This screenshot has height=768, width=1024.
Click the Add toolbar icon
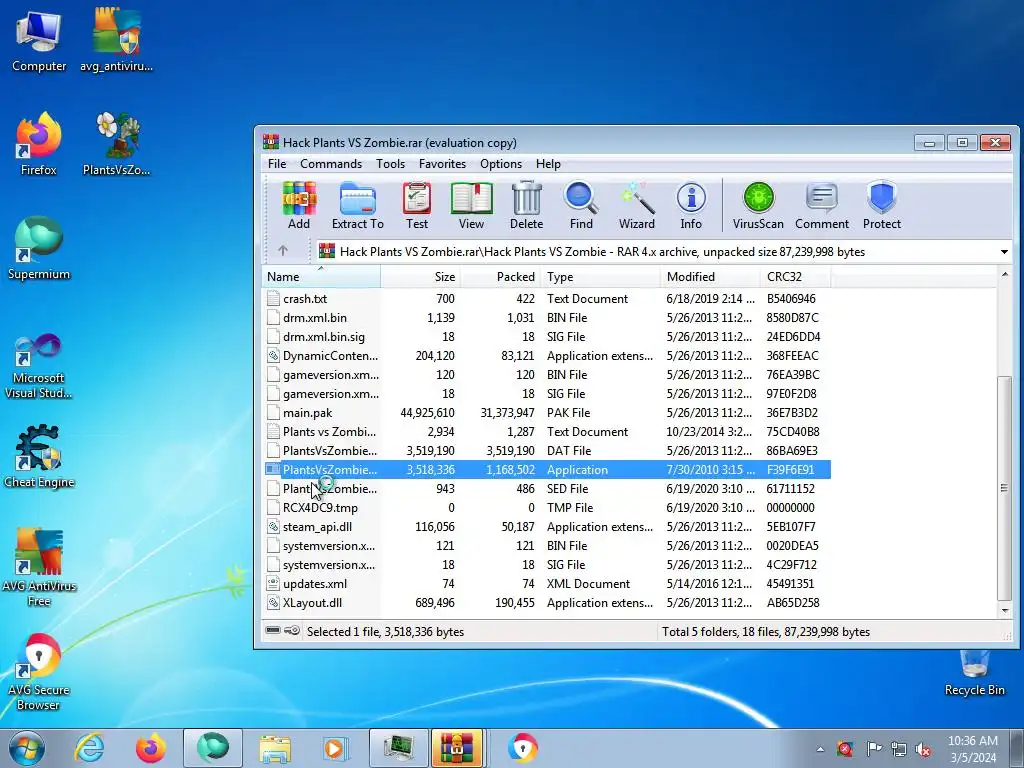click(299, 205)
